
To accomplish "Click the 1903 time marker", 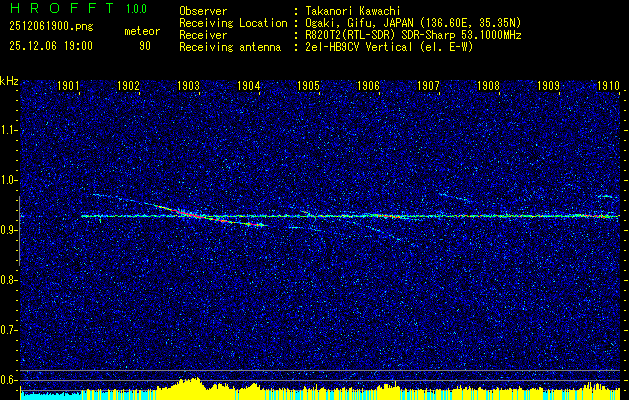I will 188,85.
